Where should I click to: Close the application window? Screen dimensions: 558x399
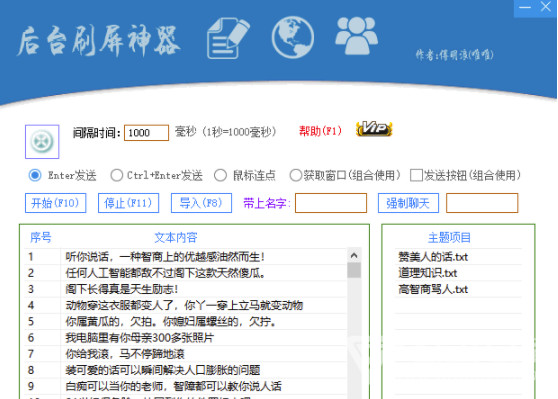click(x=546, y=6)
